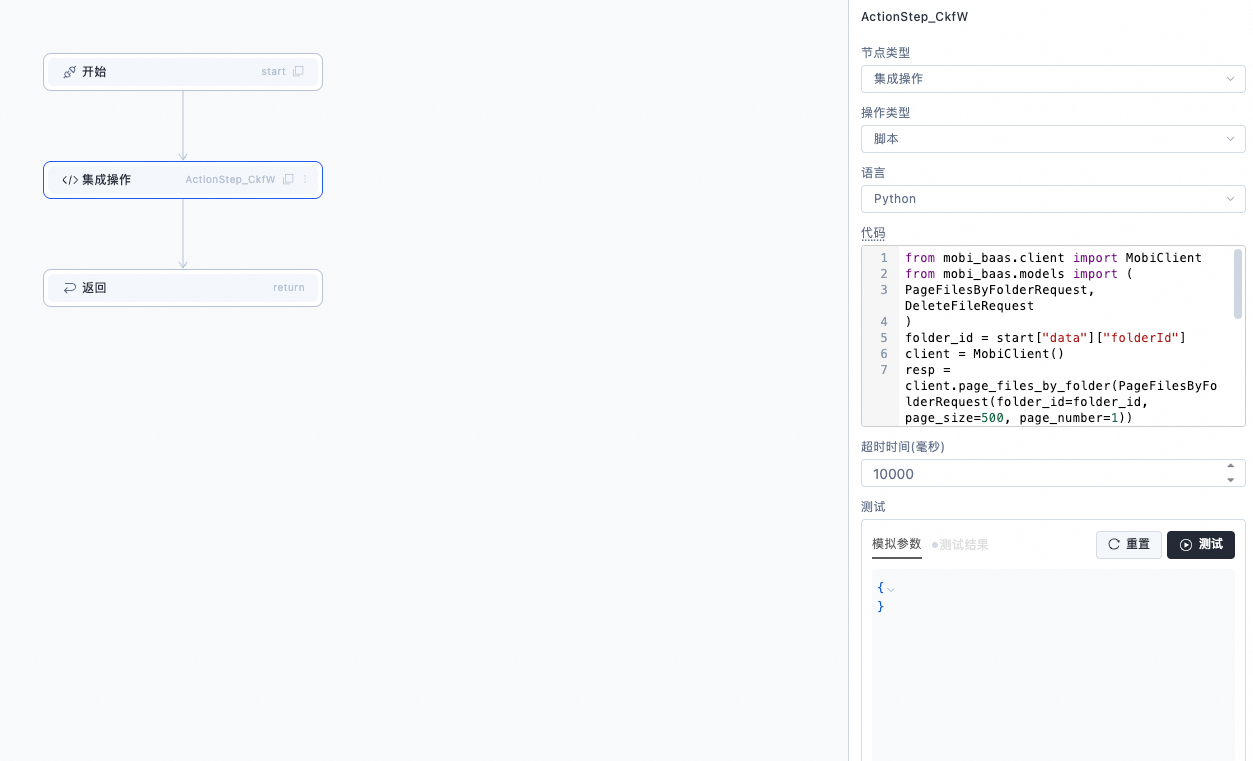
Task: Click line 1 import MobiClient code
Action: (x=1053, y=258)
